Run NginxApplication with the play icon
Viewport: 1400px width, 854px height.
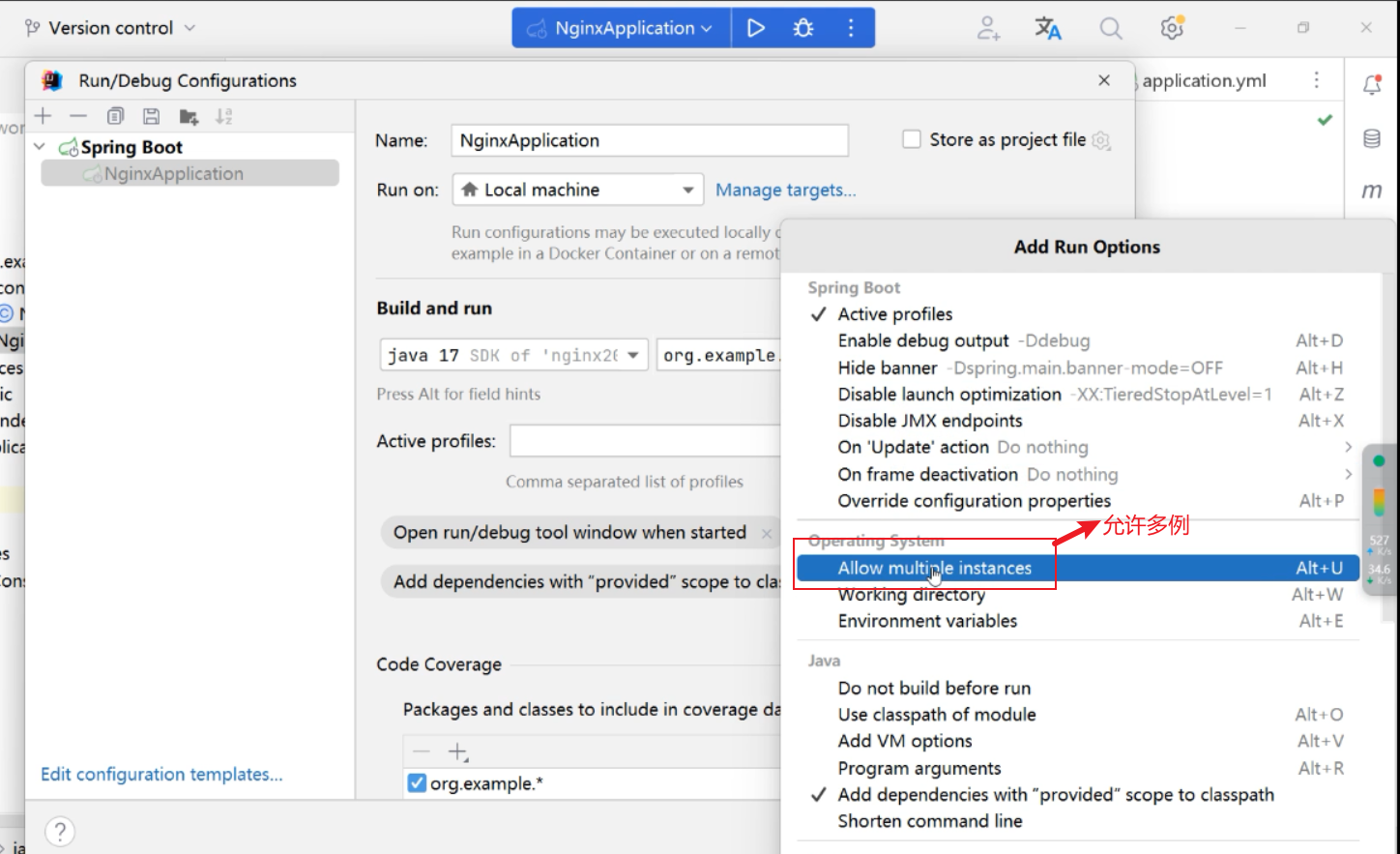(x=756, y=28)
